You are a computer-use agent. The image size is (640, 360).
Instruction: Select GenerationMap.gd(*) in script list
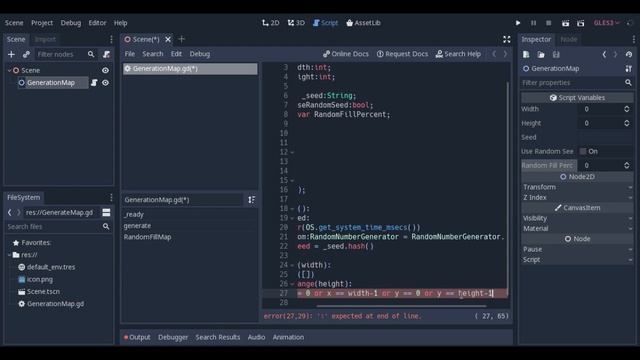click(x=190, y=69)
